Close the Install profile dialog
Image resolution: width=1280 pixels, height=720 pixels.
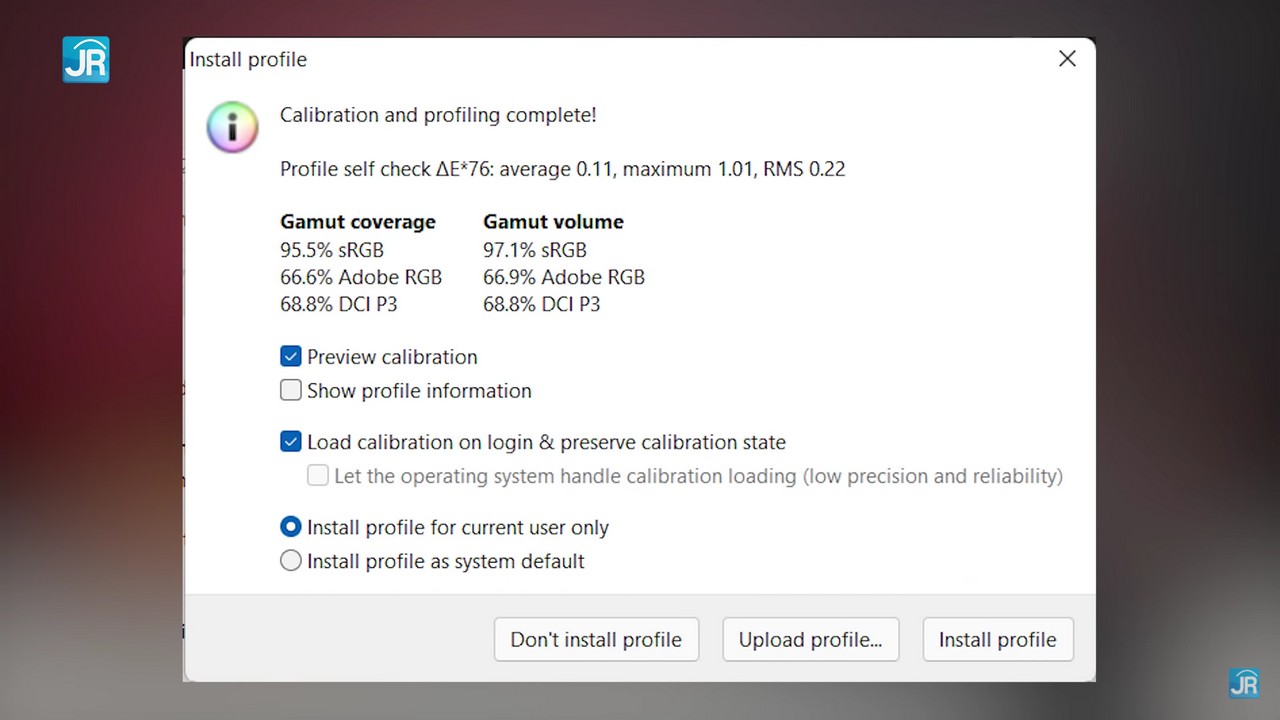pyautogui.click(x=1067, y=59)
